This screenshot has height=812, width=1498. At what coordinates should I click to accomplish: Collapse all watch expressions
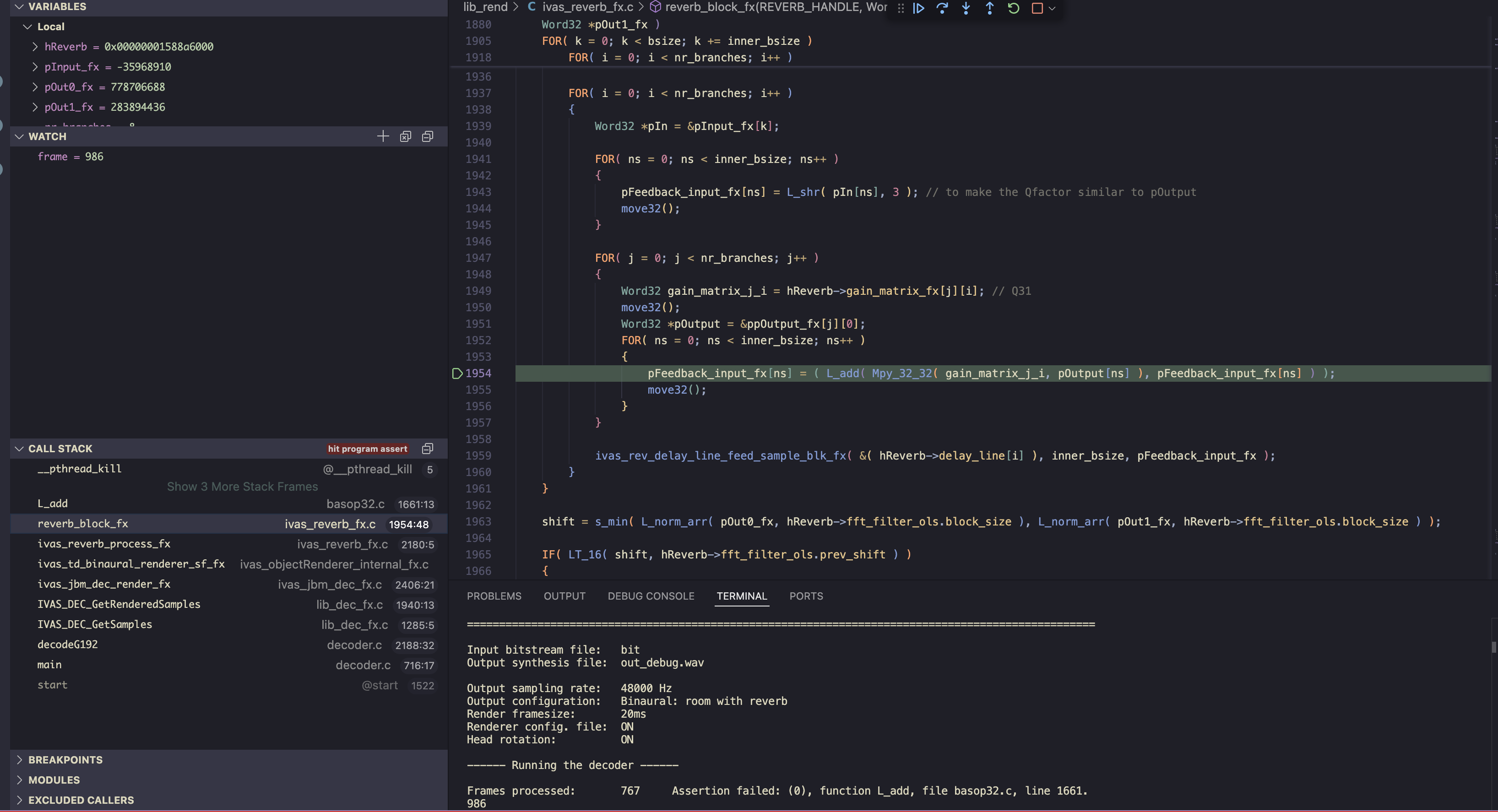click(428, 136)
